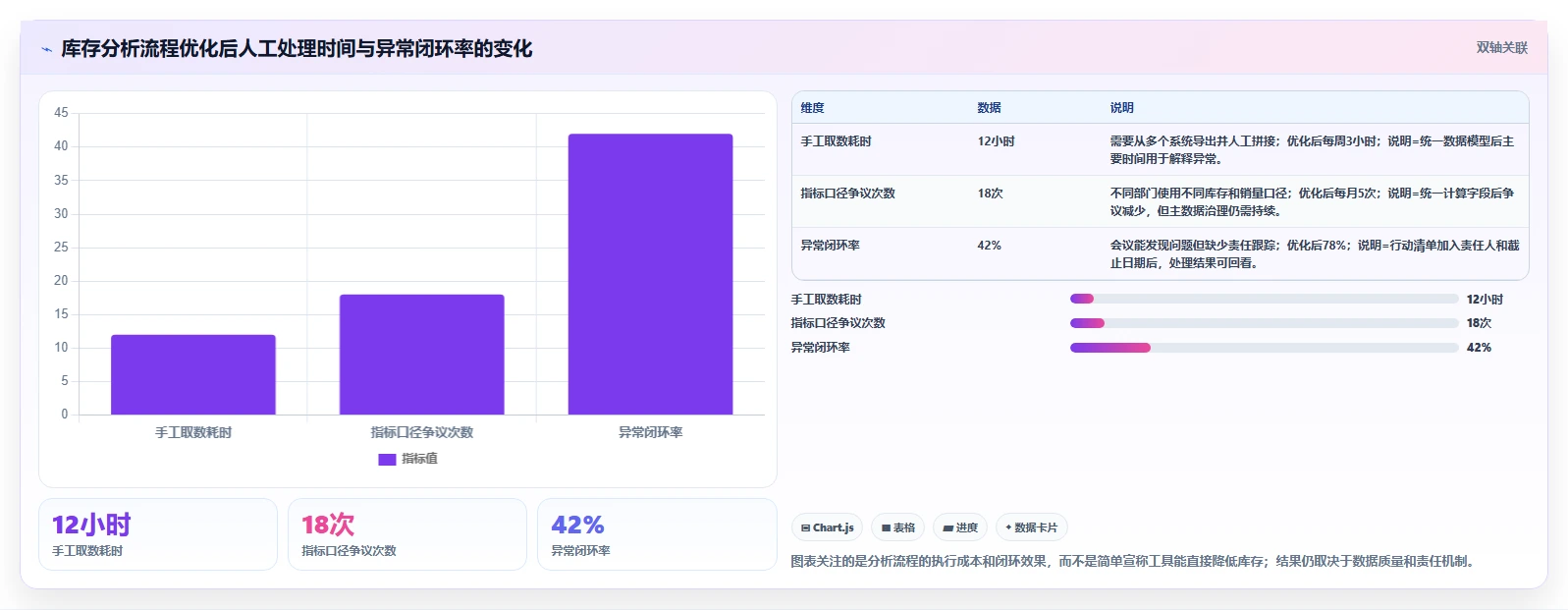Click the y-axis value 45

pyautogui.click(x=61, y=113)
